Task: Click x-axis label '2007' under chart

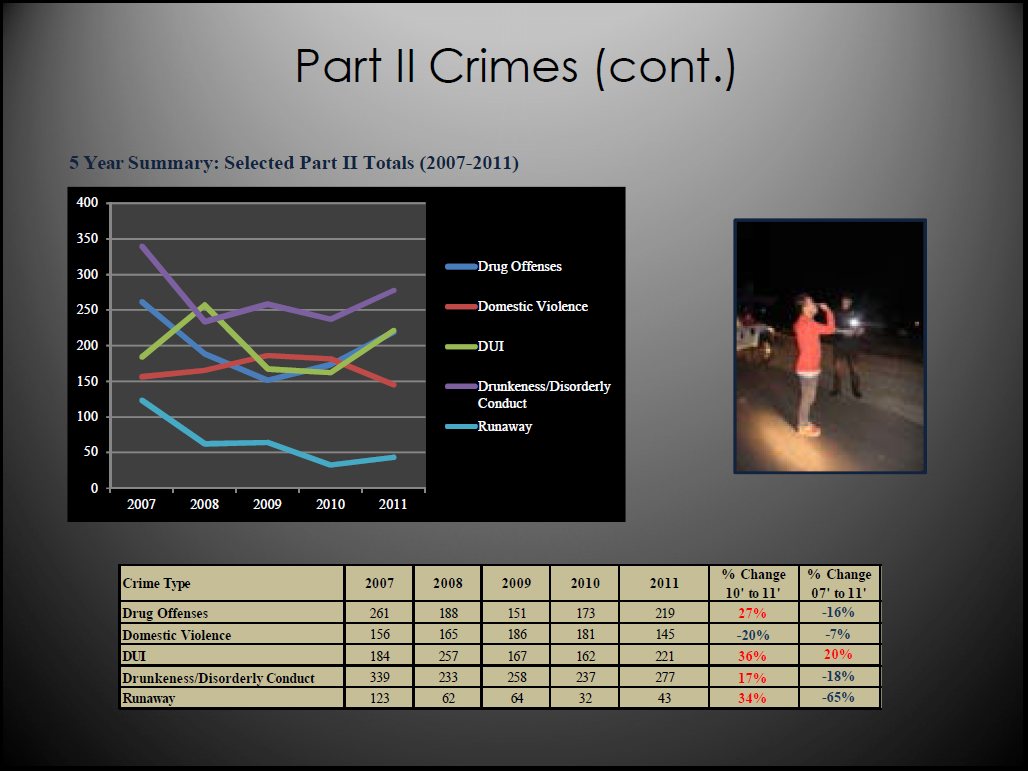Action: click(141, 504)
